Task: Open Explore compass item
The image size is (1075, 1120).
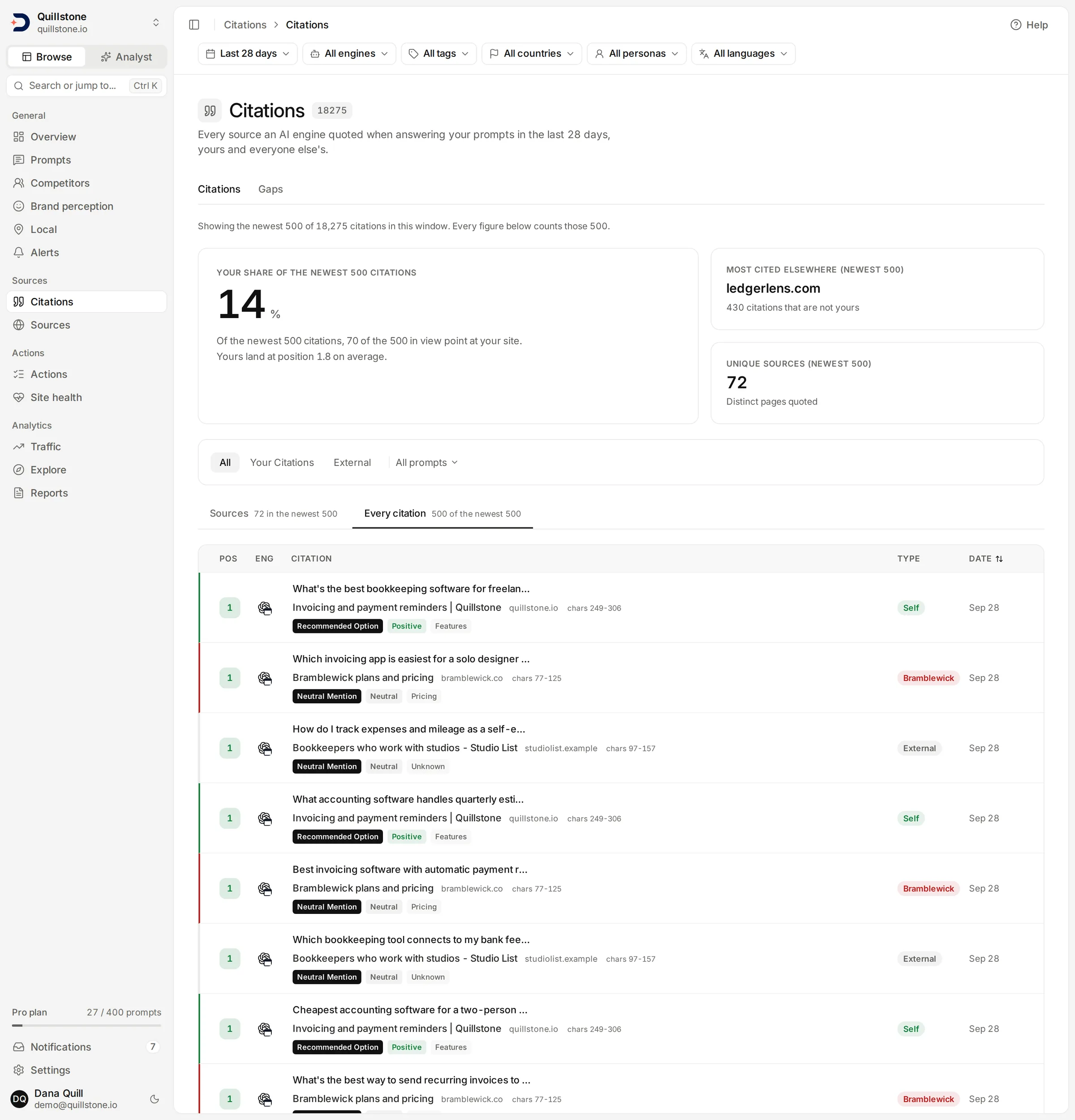Action: click(86, 470)
